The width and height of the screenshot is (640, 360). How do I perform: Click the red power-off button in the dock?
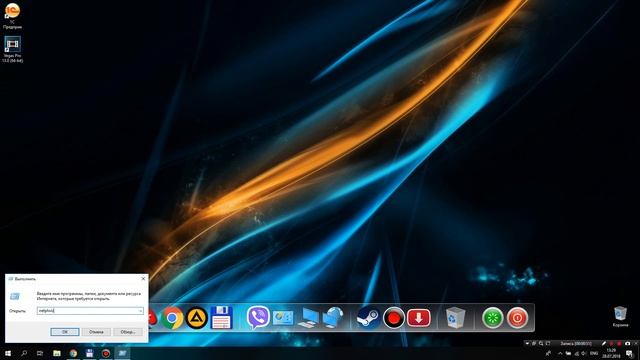pyautogui.click(x=517, y=318)
